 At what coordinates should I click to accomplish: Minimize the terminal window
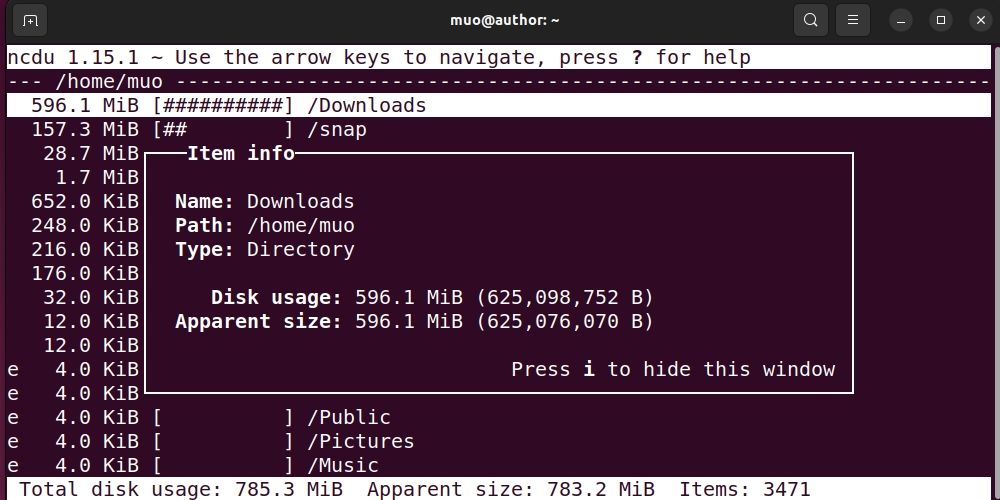coord(901,20)
